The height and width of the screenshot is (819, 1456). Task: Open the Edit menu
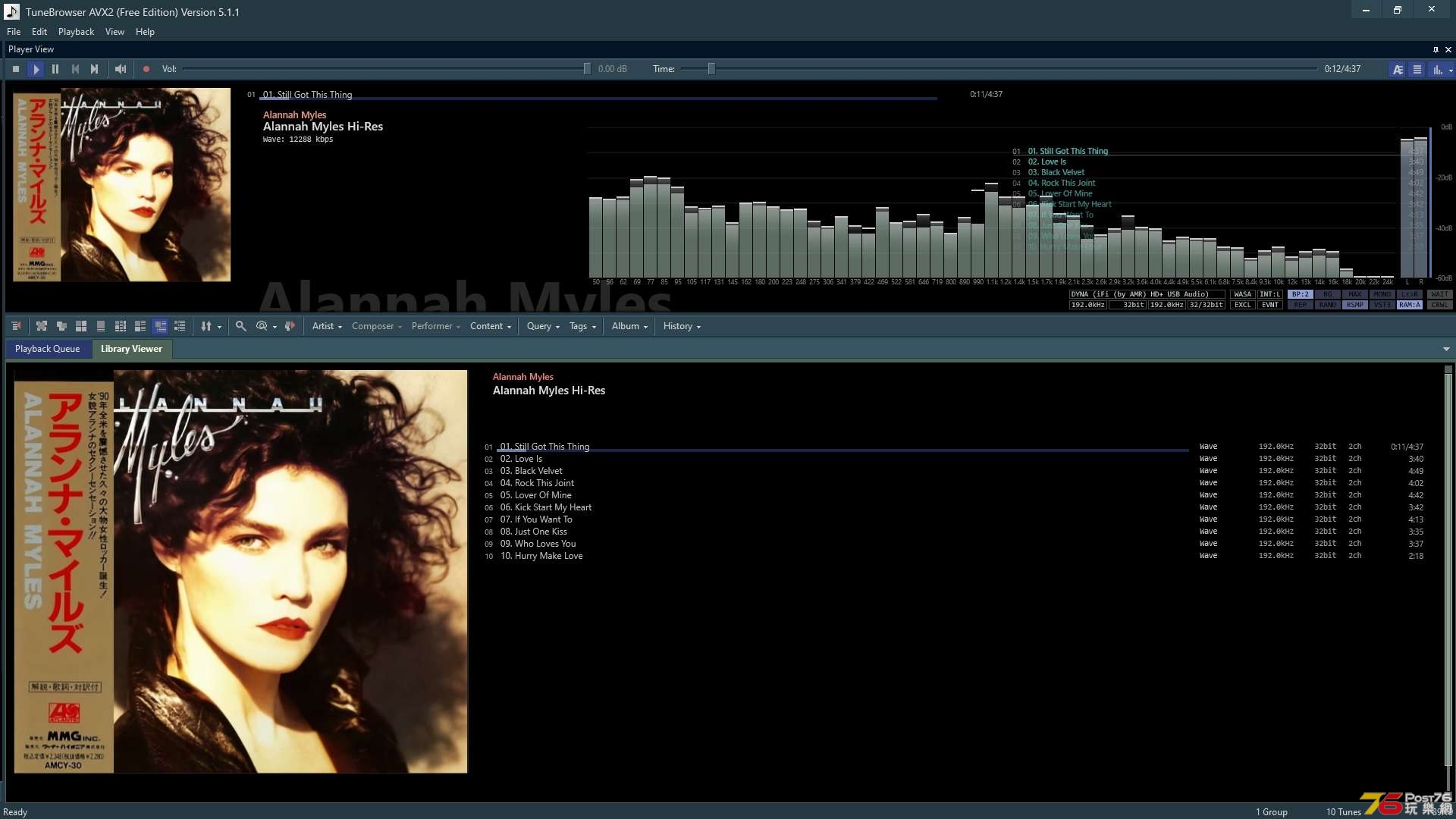pyautogui.click(x=39, y=32)
